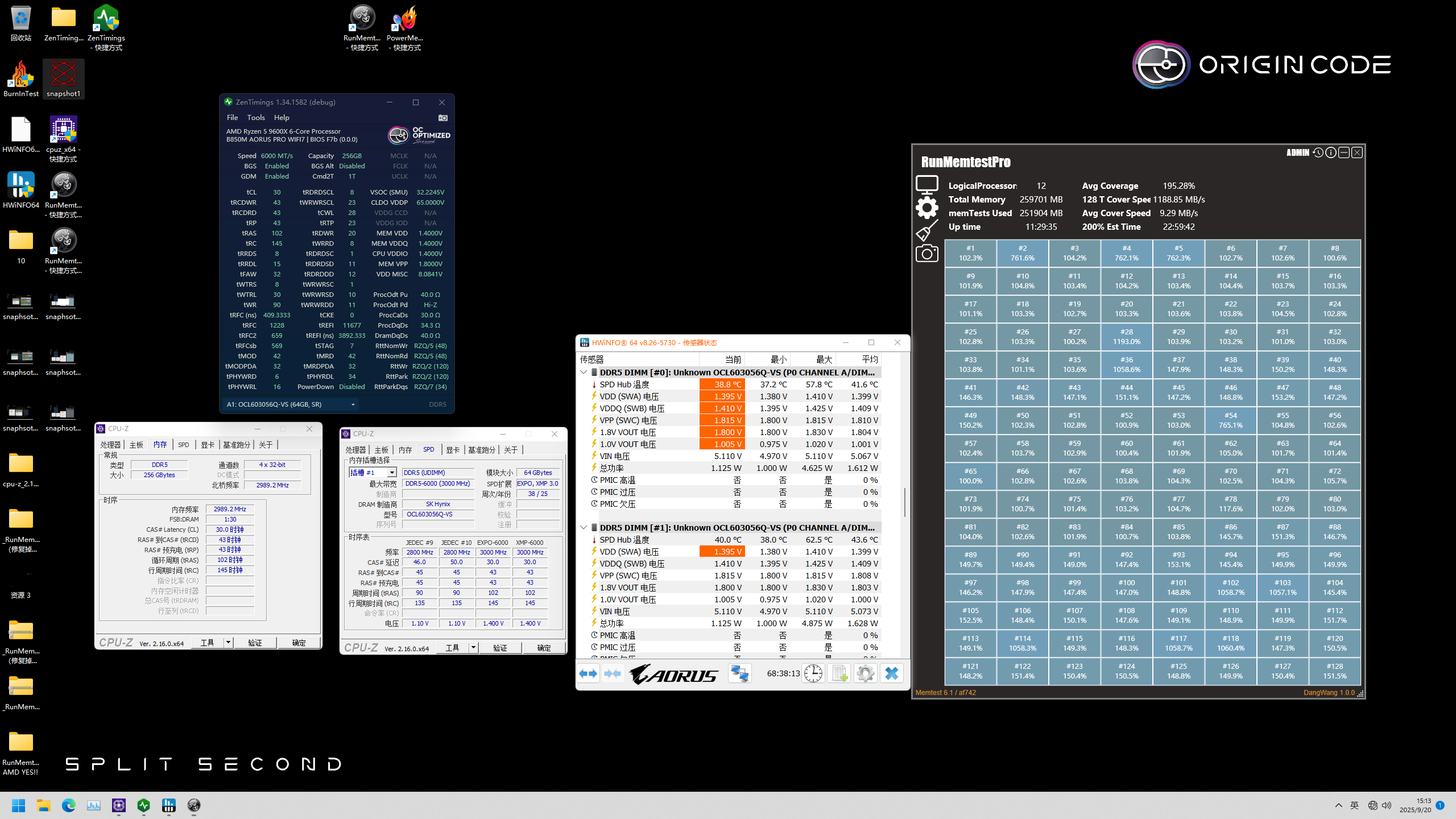Open the Tools menu in ZenTimings

tap(256, 117)
